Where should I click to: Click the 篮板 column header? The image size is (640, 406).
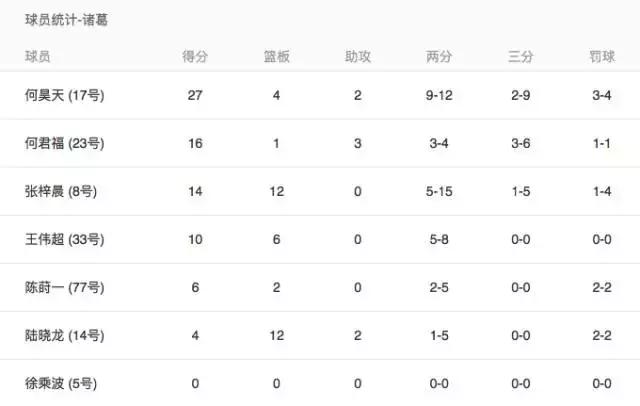(x=277, y=57)
